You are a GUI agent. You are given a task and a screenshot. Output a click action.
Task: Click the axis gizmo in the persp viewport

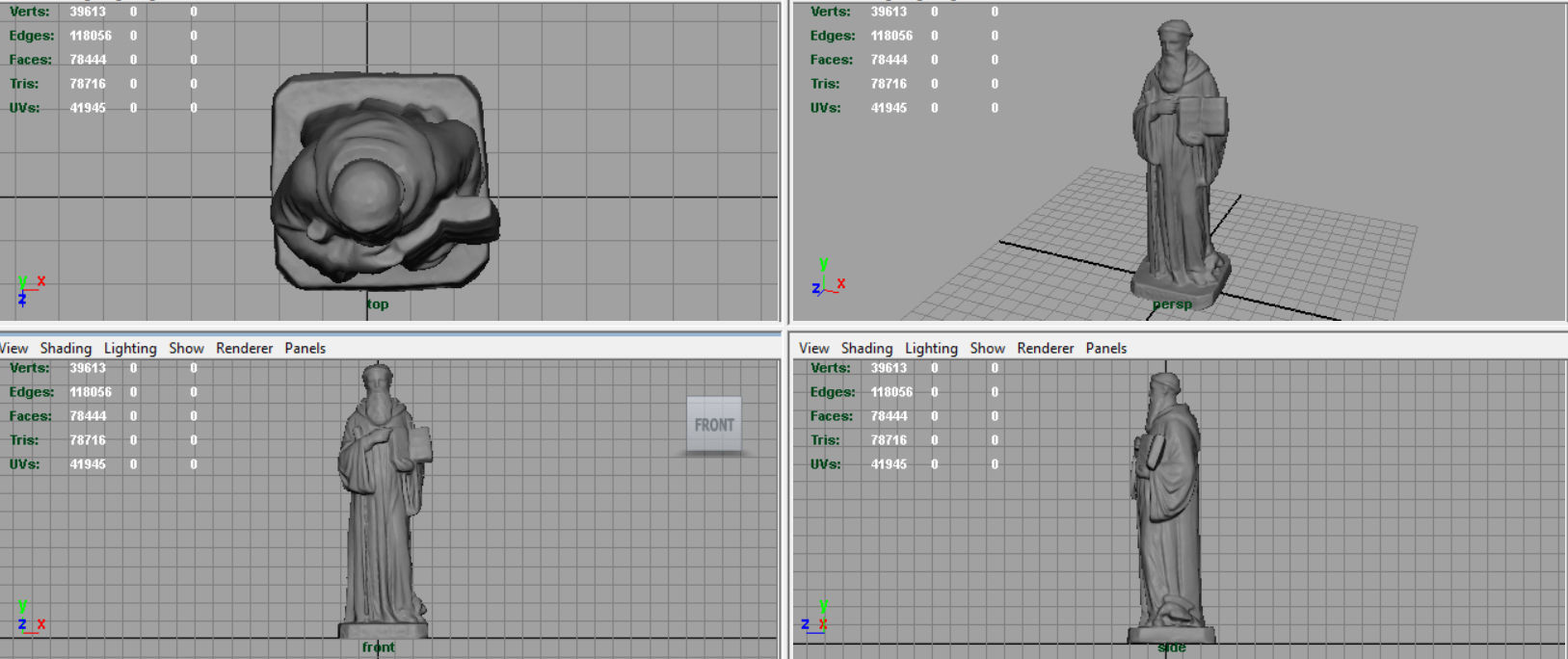(x=828, y=277)
